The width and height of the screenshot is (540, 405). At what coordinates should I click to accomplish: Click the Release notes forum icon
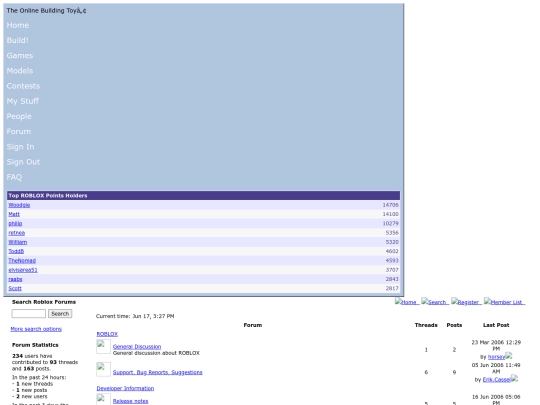click(x=103, y=399)
